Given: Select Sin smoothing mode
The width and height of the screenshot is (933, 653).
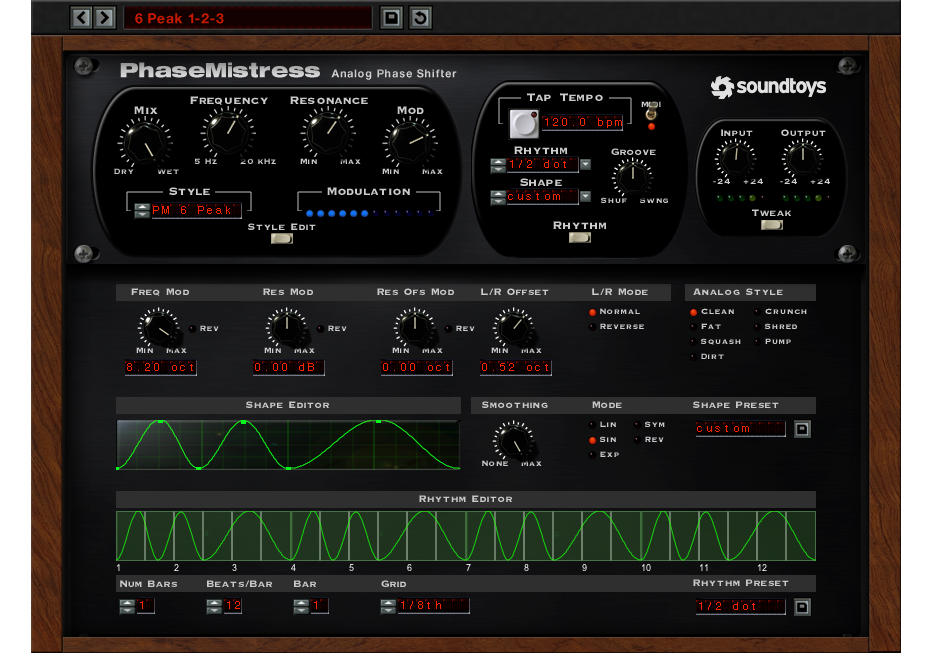Looking at the screenshot, I should [593, 440].
